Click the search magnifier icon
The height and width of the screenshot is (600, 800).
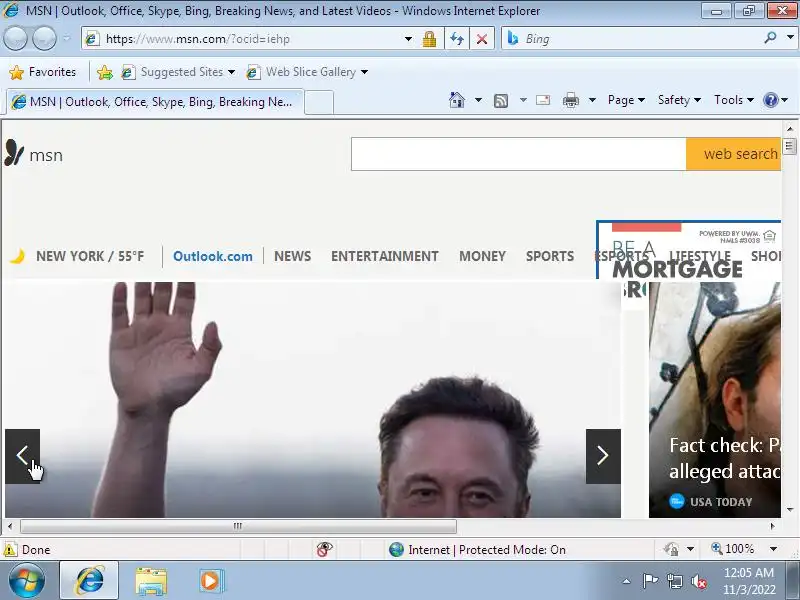pos(770,37)
